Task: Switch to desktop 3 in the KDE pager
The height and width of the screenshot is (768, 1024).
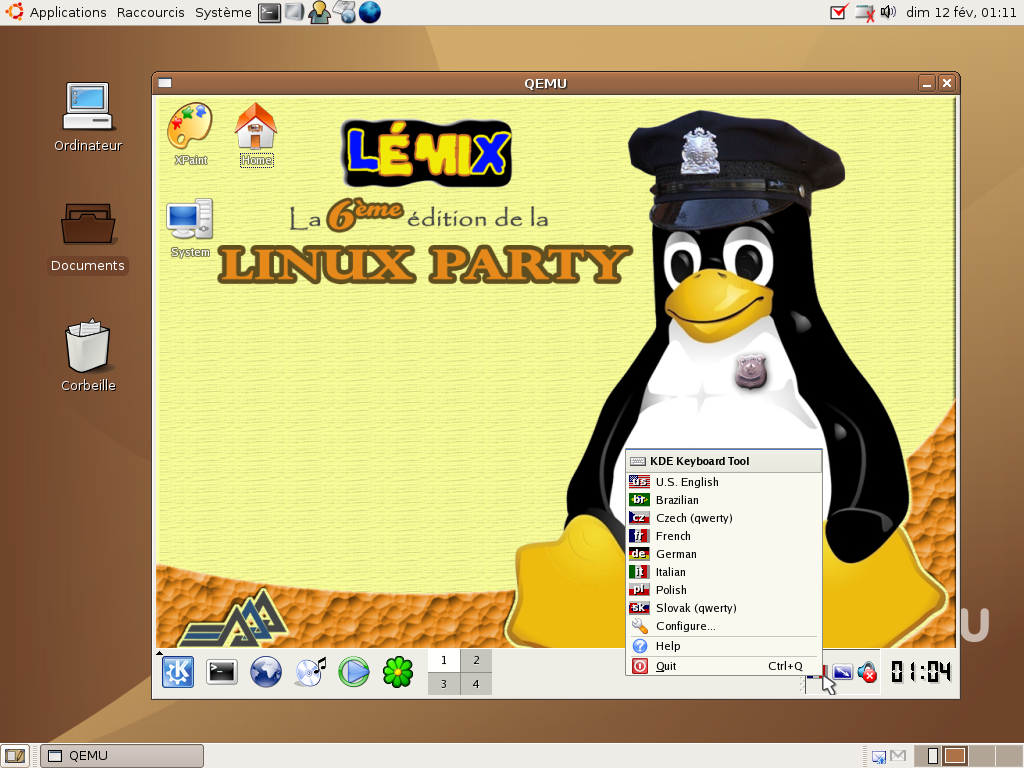Action: click(x=444, y=684)
